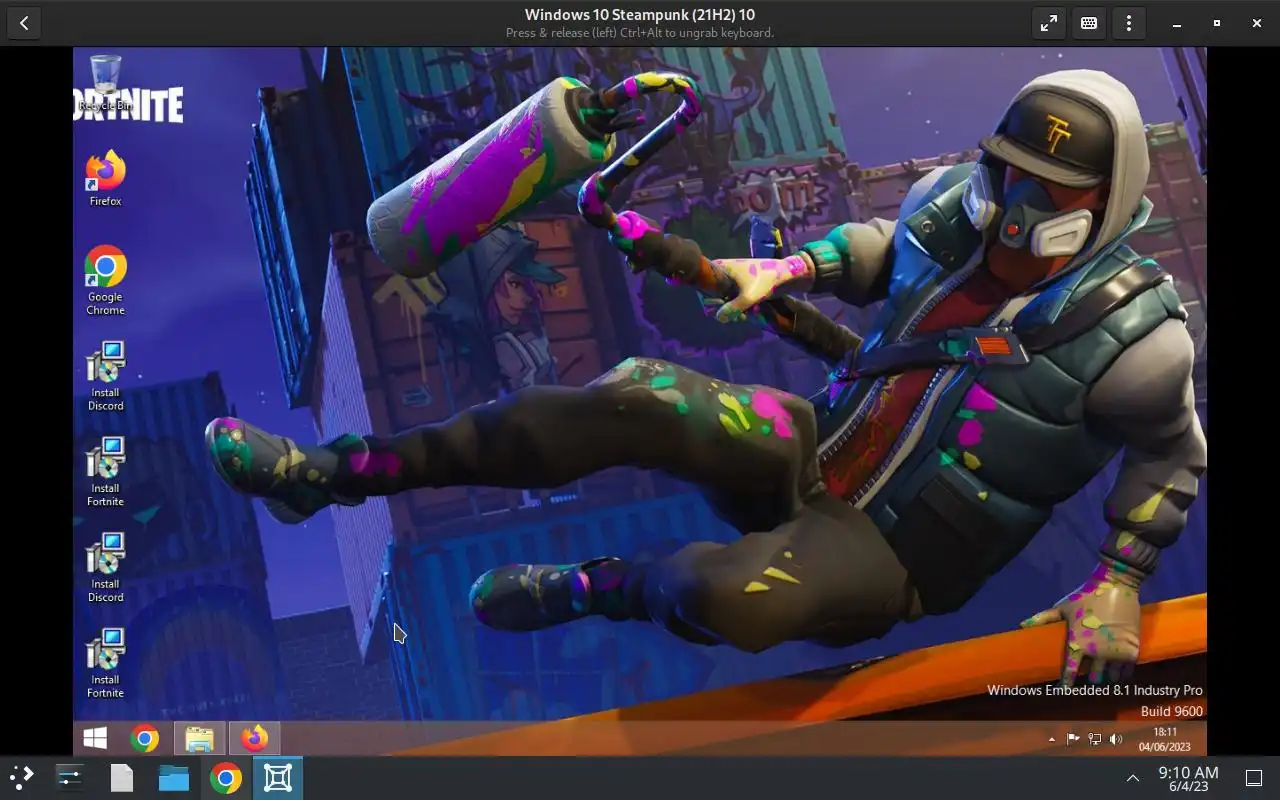Select Install Discord icon between the two Install Fortnite icons
1280x800 pixels.
point(105,568)
